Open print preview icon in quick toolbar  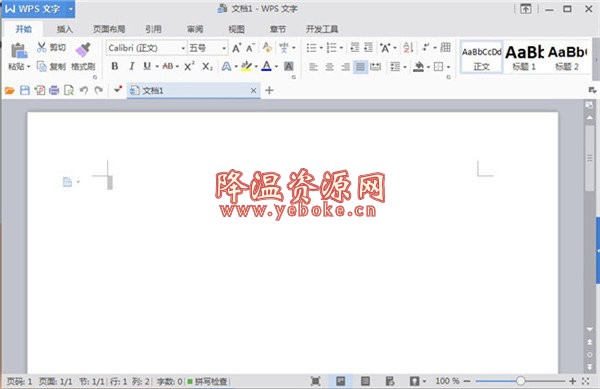point(69,91)
